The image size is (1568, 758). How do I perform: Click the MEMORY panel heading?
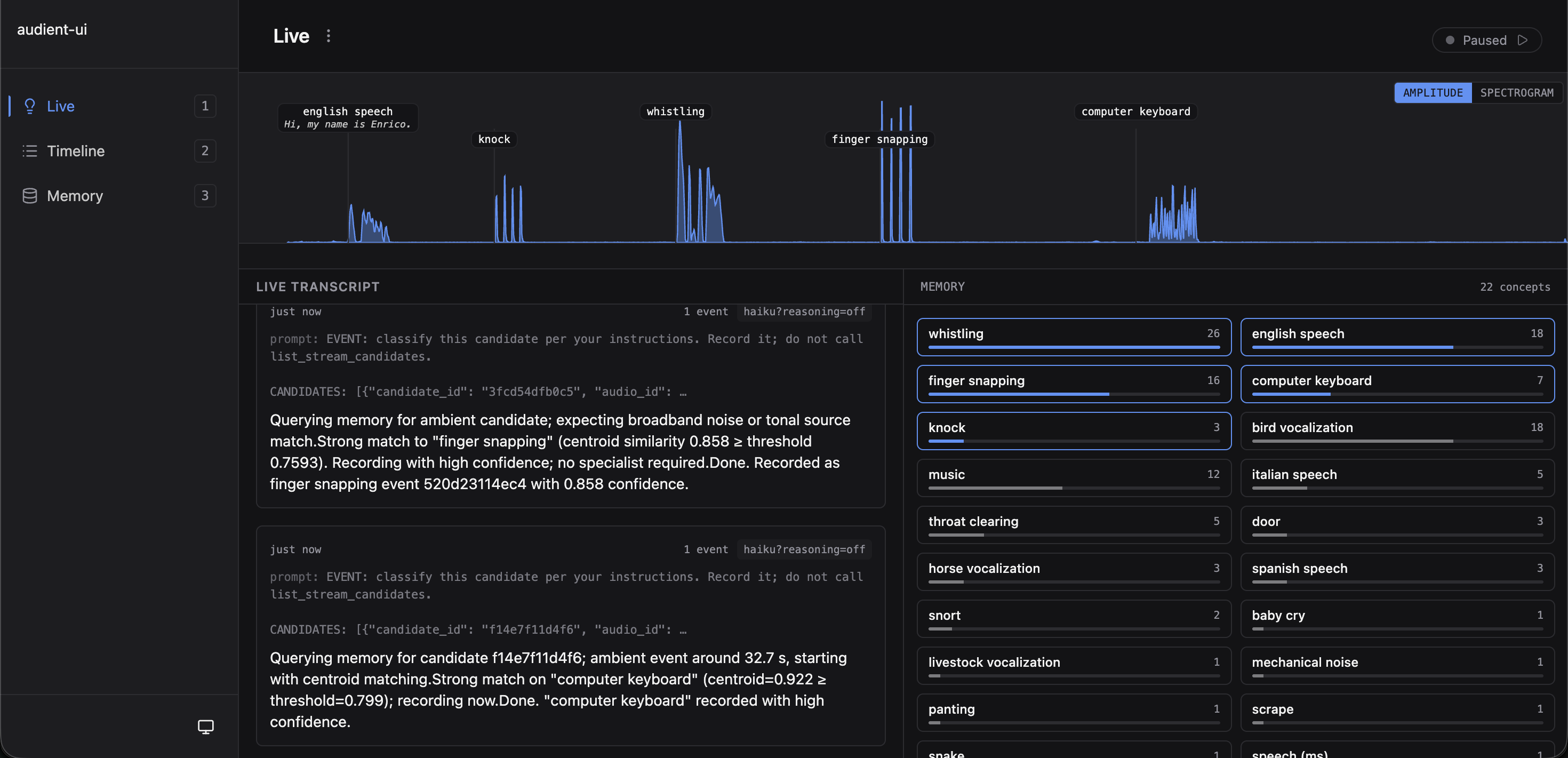click(942, 287)
